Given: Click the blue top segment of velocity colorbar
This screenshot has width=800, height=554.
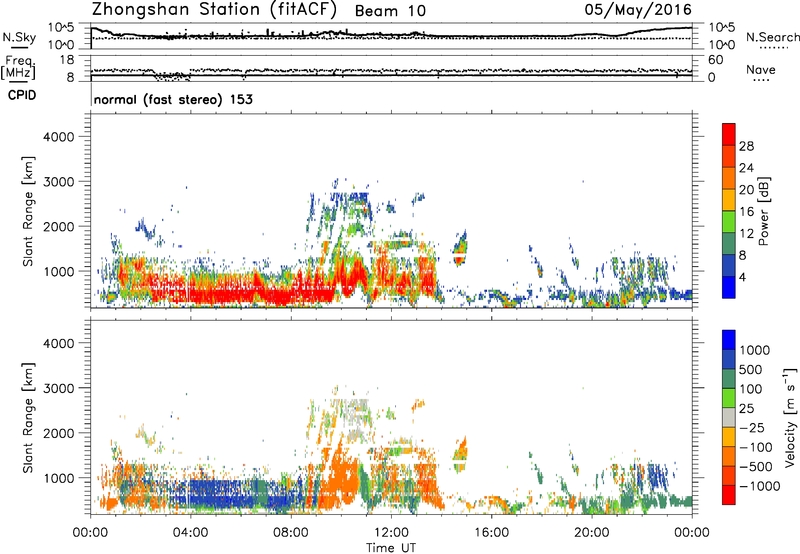Looking at the screenshot, I should tap(729, 340).
